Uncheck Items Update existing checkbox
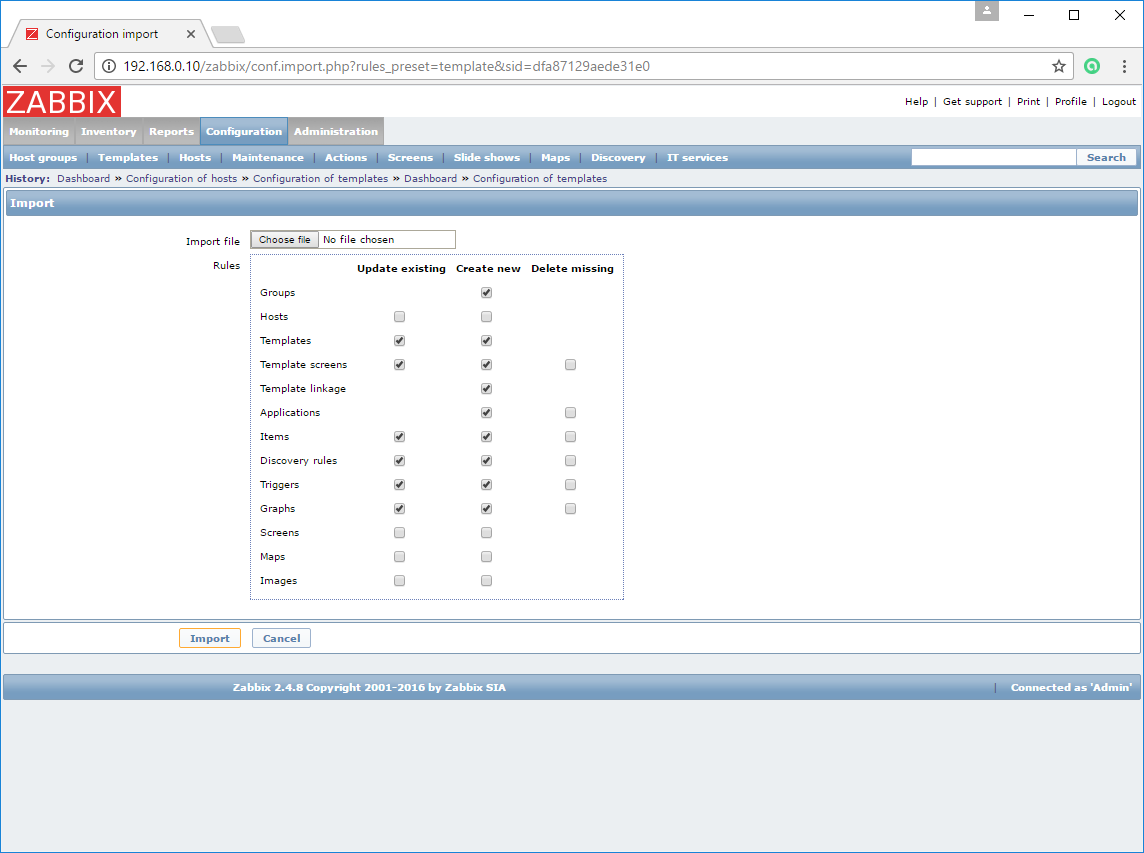Screen dimensions: 1144x853 [x=399, y=437]
